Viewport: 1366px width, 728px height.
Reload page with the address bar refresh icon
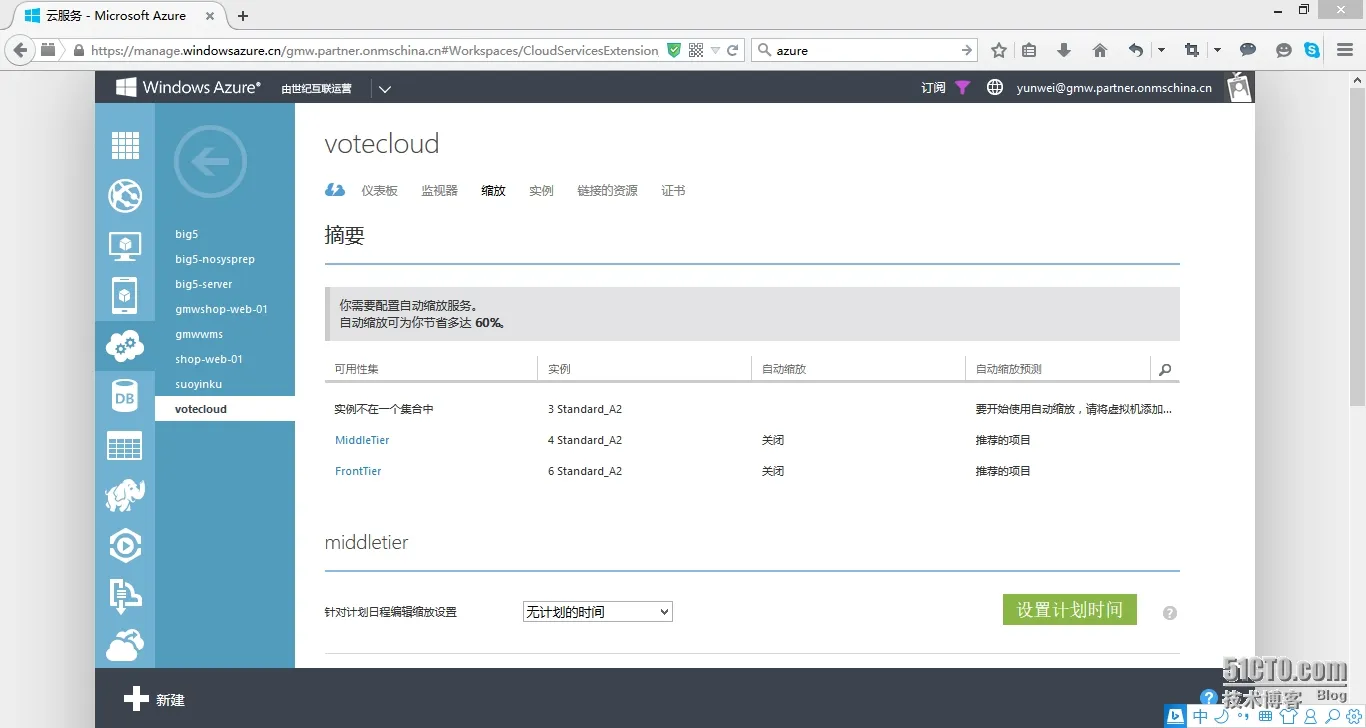(732, 50)
